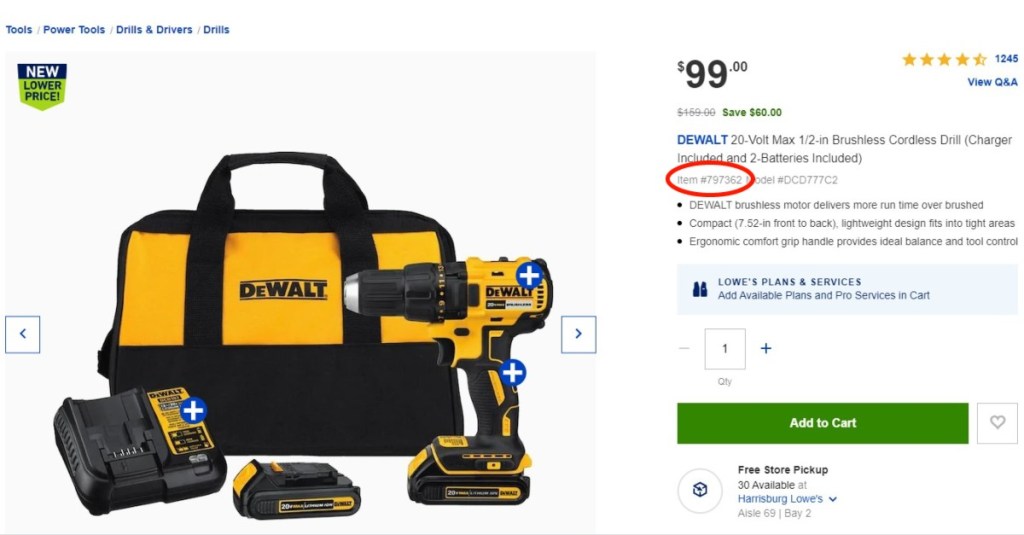1024x535 pixels.
Task: Show the next product image
Action: [x=579, y=334]
